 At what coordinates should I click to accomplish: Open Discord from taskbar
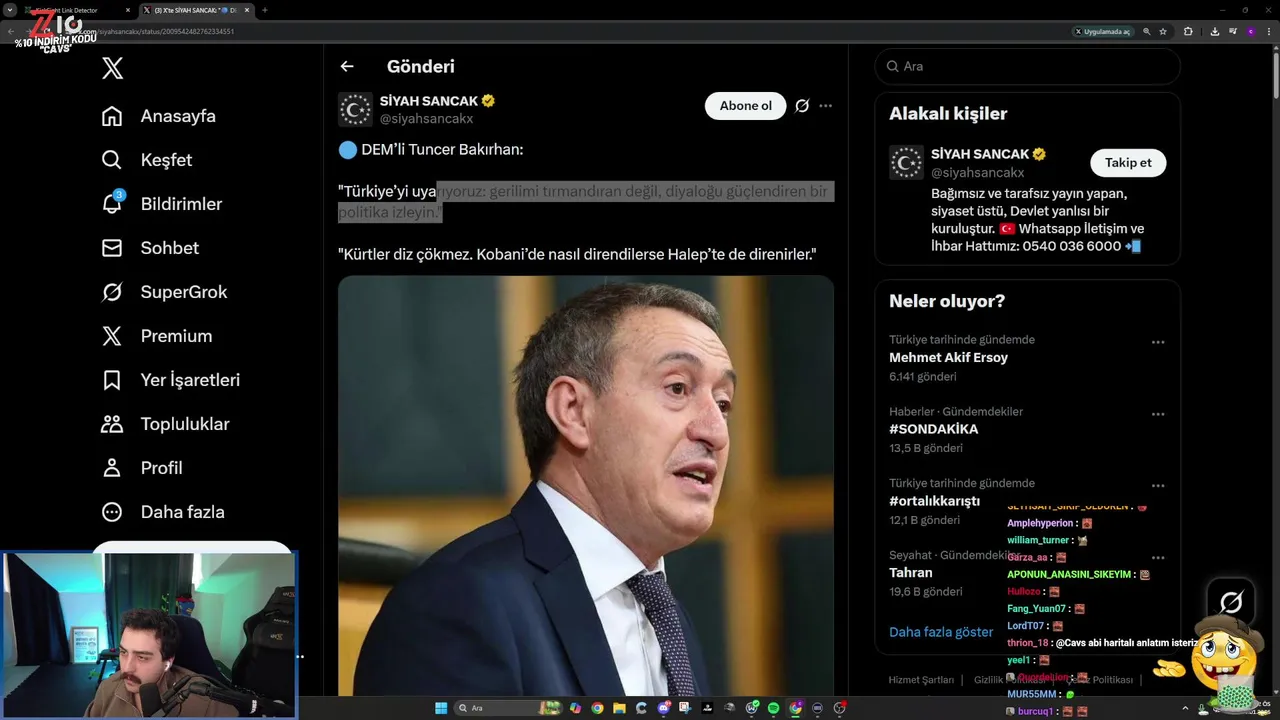664,708
